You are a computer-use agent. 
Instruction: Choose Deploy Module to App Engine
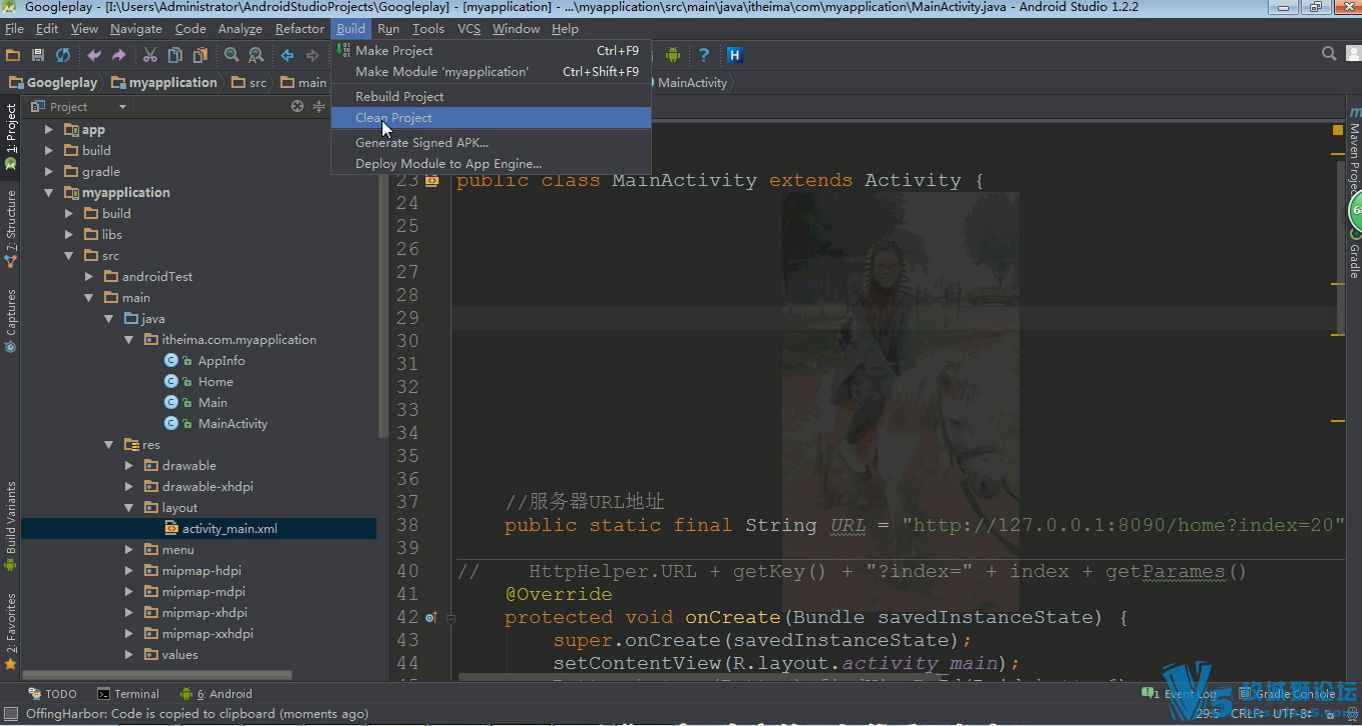[x=491, y=164]
